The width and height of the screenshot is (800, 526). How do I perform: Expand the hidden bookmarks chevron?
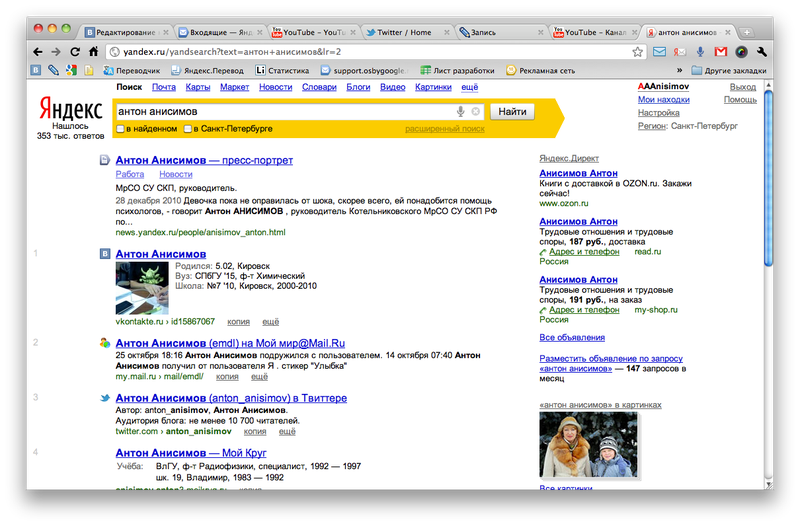coord(680,70)
